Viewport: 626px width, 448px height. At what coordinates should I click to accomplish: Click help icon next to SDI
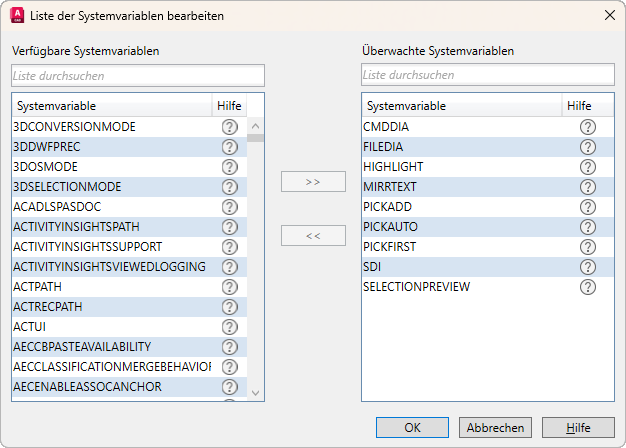[588, 267]
